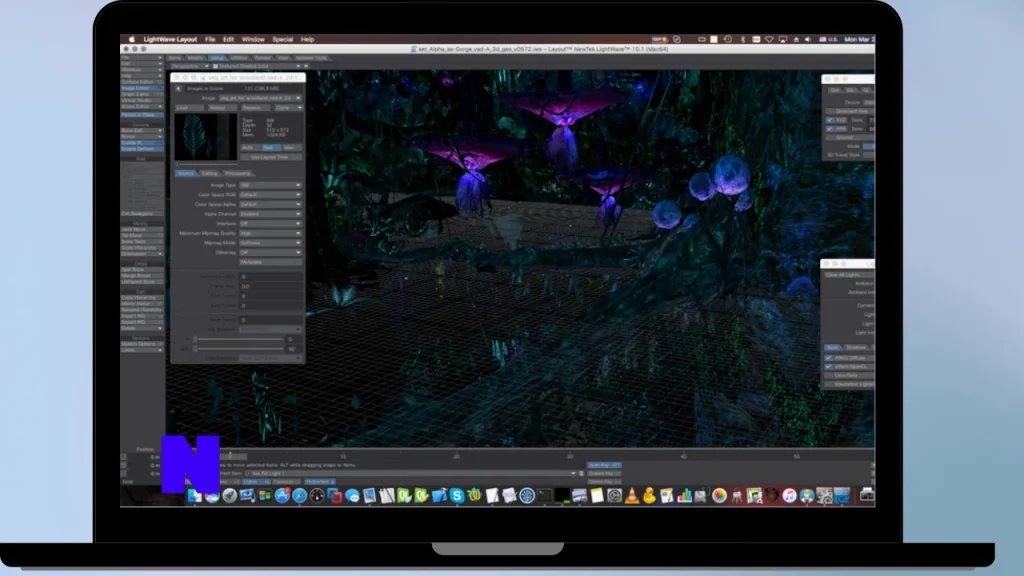This screenshot has height=576, width=1024.
Task: Open the Interlace dropdown
Action: click(270, 223)
